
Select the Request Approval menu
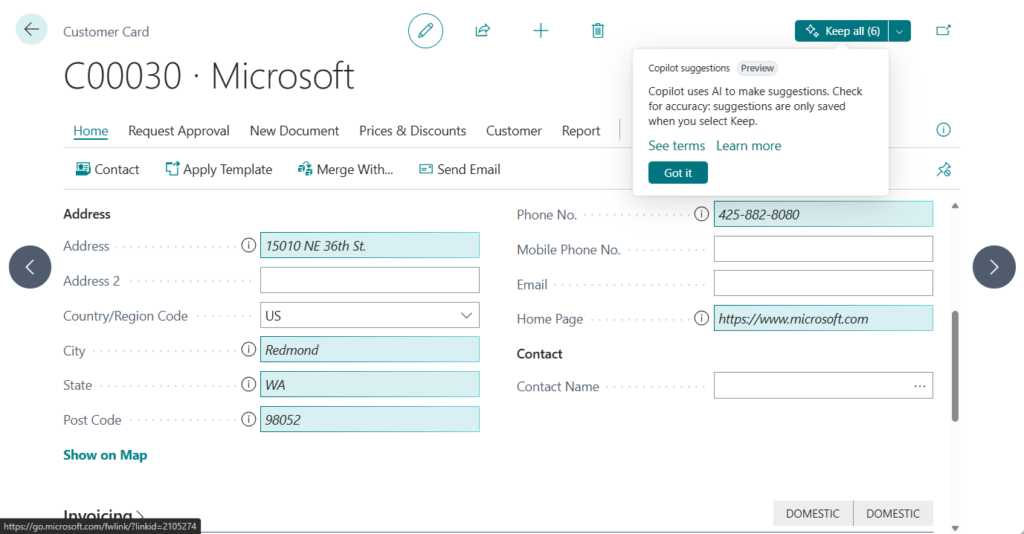[179, 131]
